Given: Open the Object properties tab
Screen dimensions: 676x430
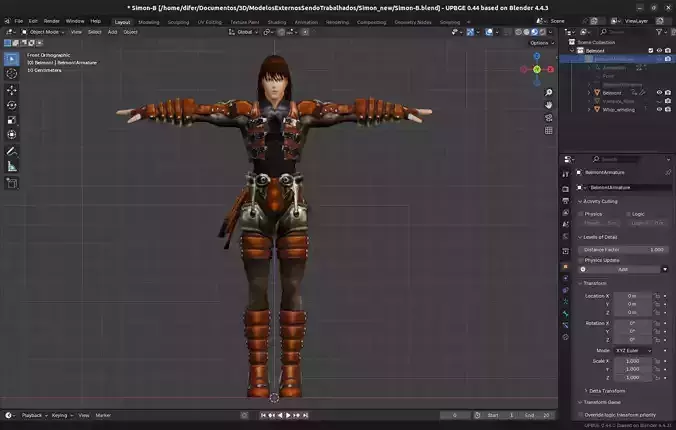Looking at the screenshot, I should pyautogui.click(x=566, y=267).
